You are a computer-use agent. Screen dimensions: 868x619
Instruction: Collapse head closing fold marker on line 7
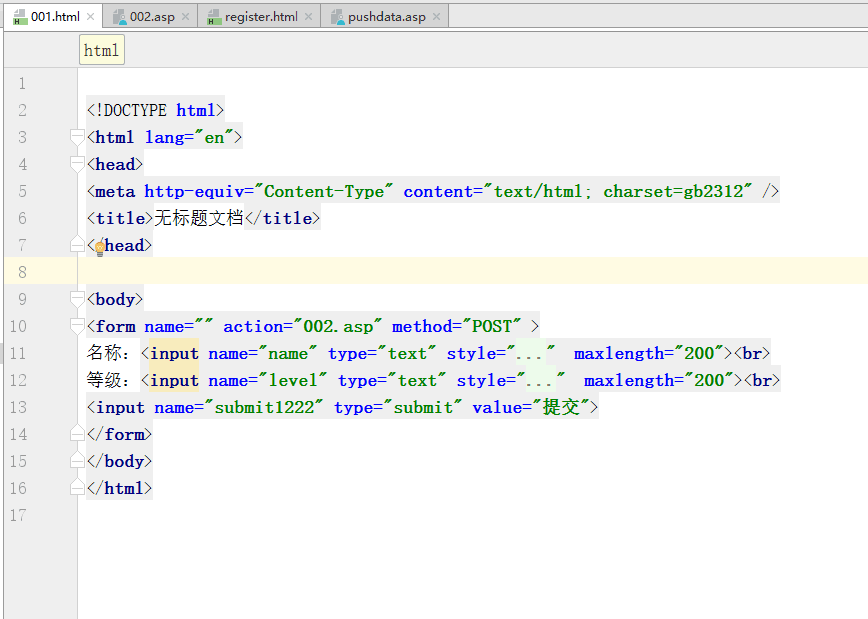pos(78,245)
